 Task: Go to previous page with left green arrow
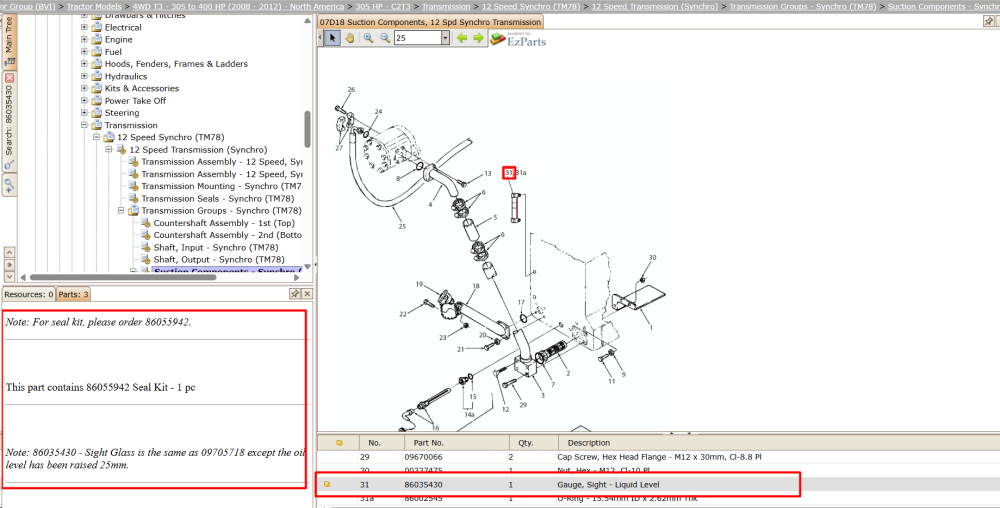(x=462, y=38)
